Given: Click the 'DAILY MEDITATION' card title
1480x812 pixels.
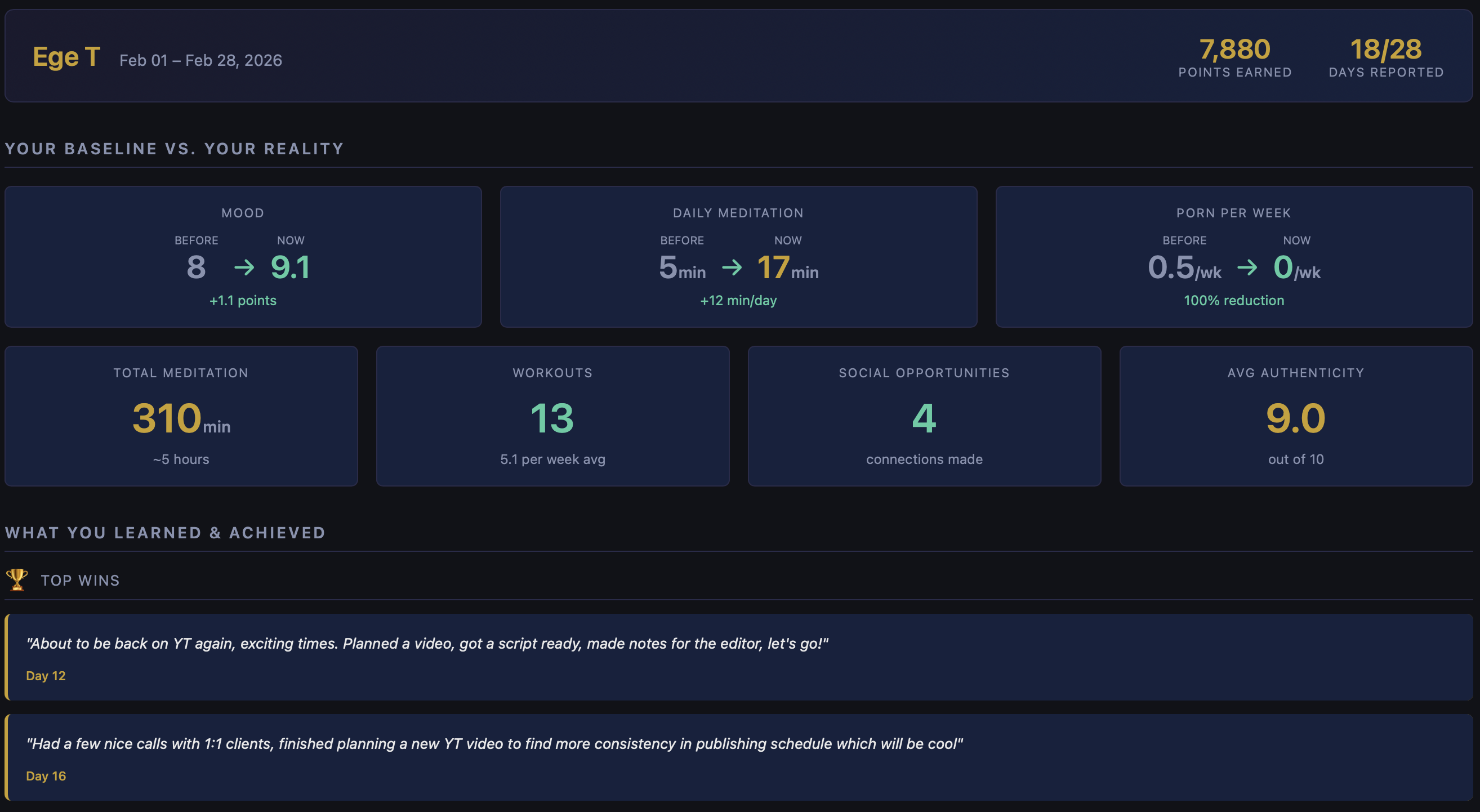Looking at the screenshot, I should click(738, 213).
